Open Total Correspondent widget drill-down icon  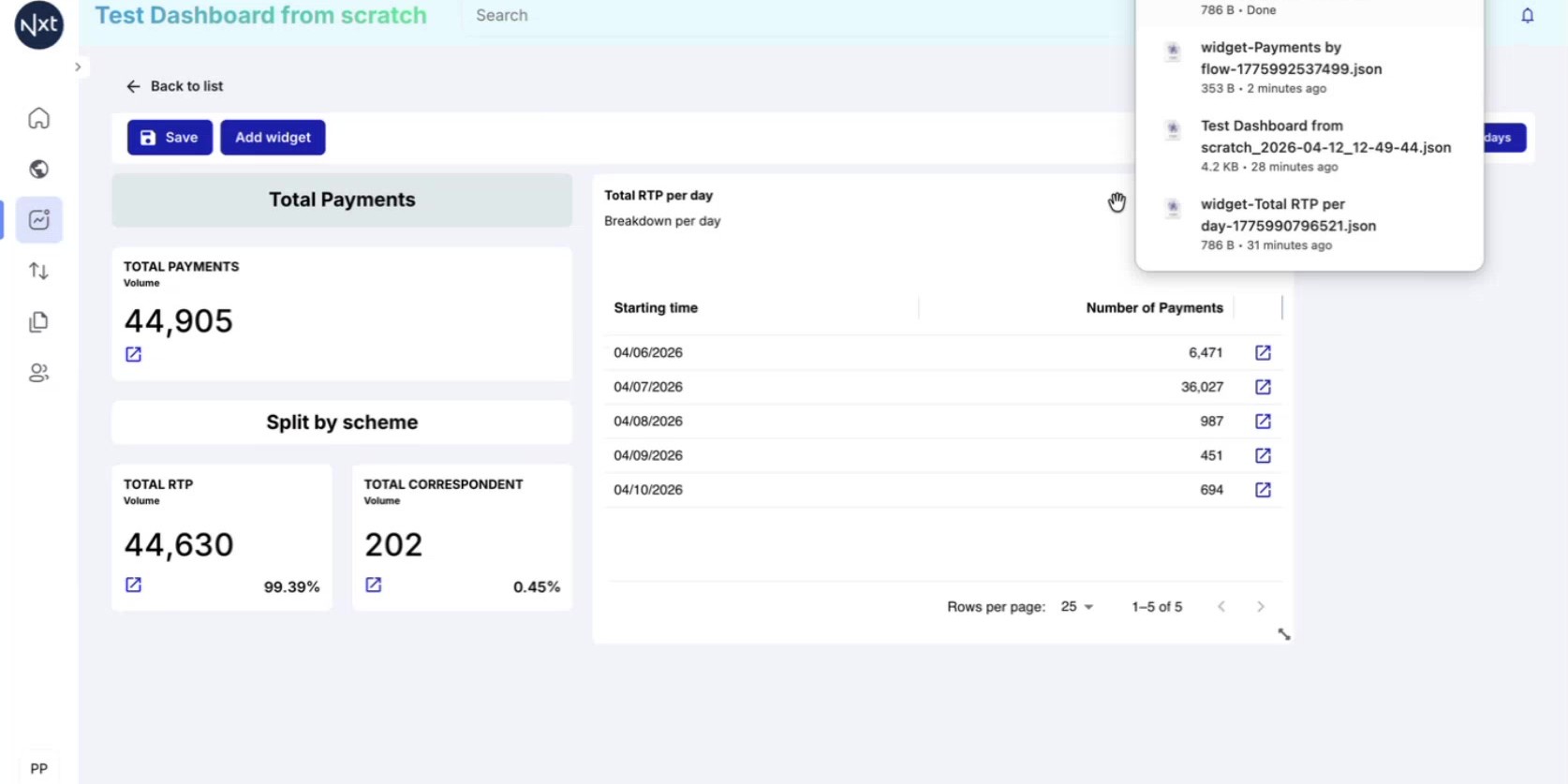(x=374, y=584)
